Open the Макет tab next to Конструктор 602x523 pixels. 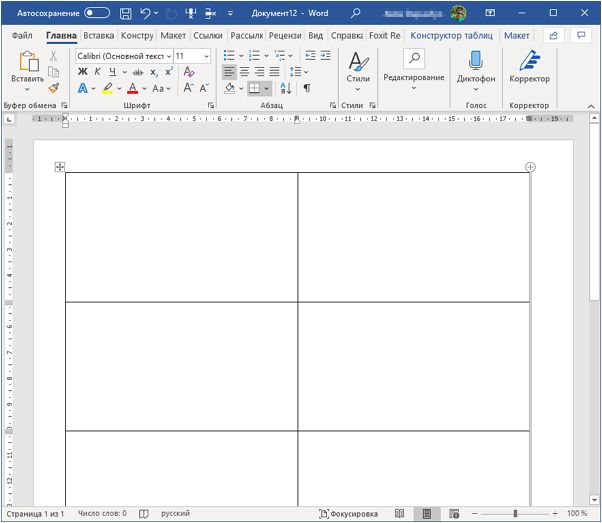tap(173, 36)
